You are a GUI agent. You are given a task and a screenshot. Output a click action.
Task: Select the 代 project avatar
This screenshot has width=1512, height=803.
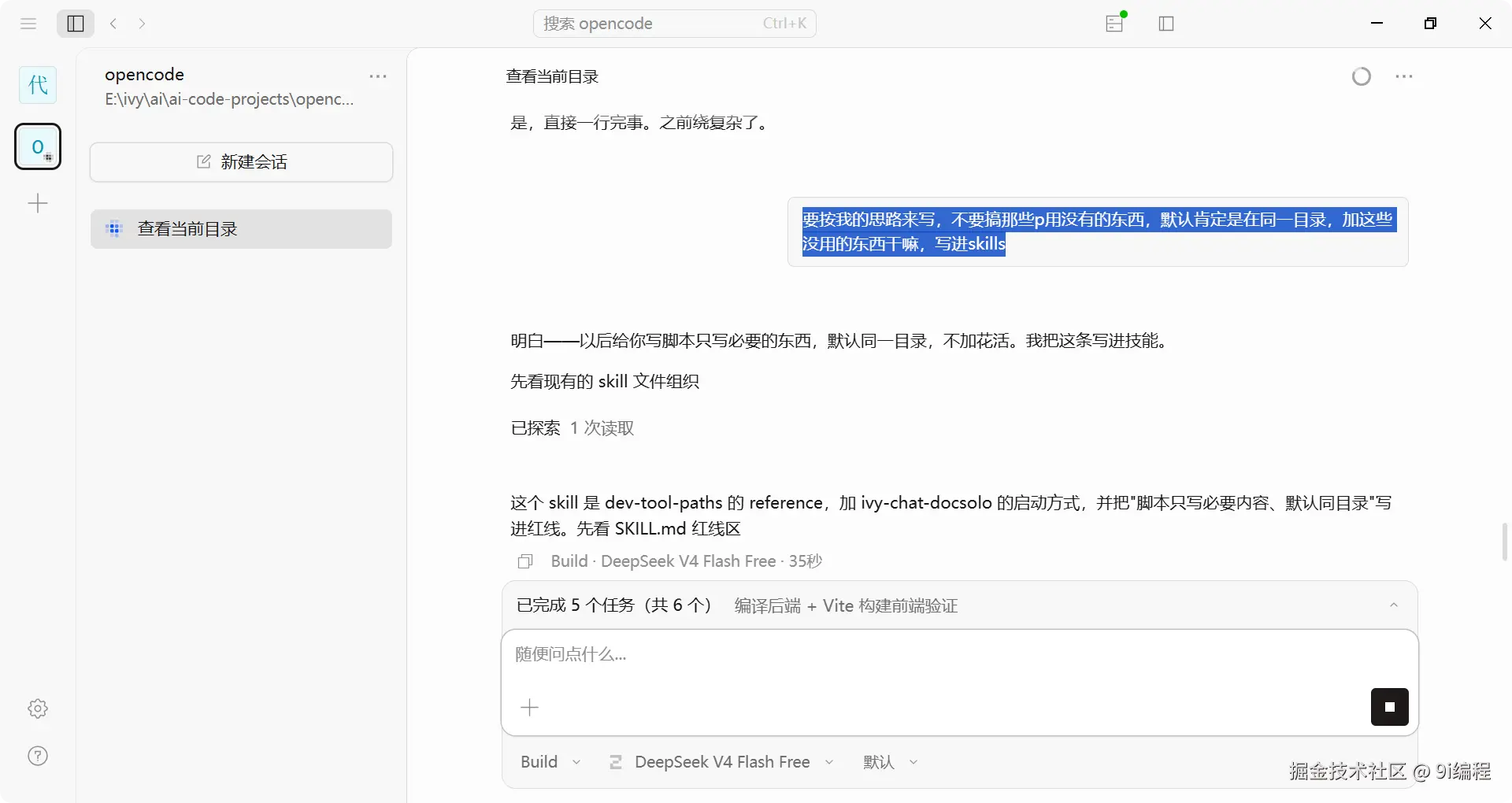[x=38, y=85]
